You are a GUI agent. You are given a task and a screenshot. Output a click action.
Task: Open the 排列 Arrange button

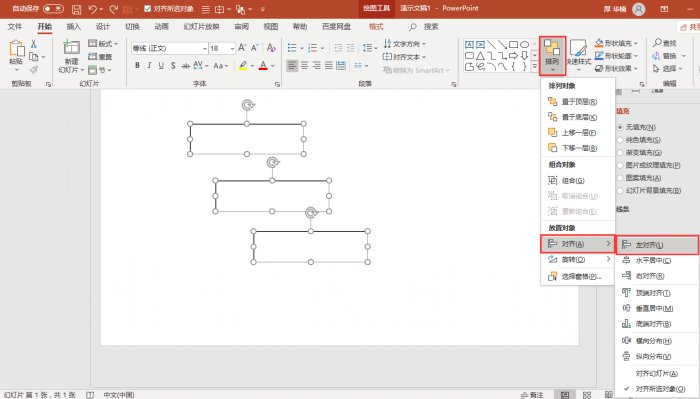tap(552, 55)
